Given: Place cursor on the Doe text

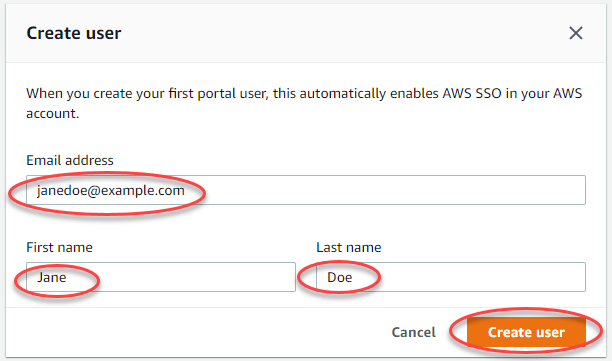Looking at the screenshot, I should click(x=340, y=277).
